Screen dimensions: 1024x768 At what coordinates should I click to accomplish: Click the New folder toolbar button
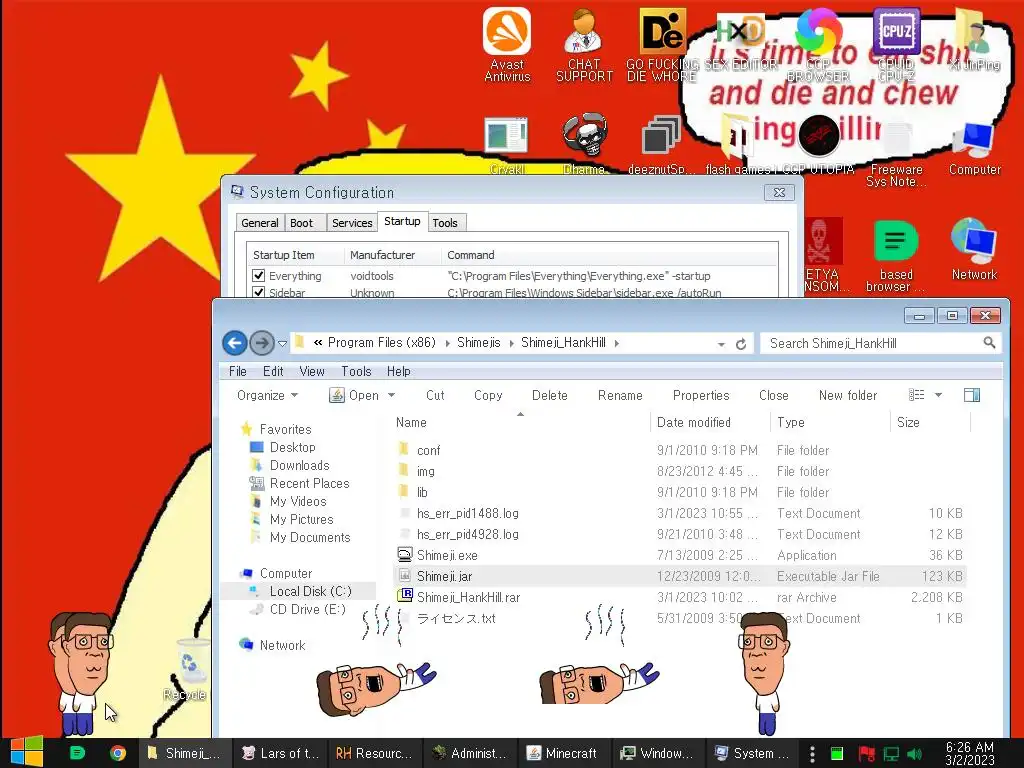pyautogui.click(x=848, y=395)
